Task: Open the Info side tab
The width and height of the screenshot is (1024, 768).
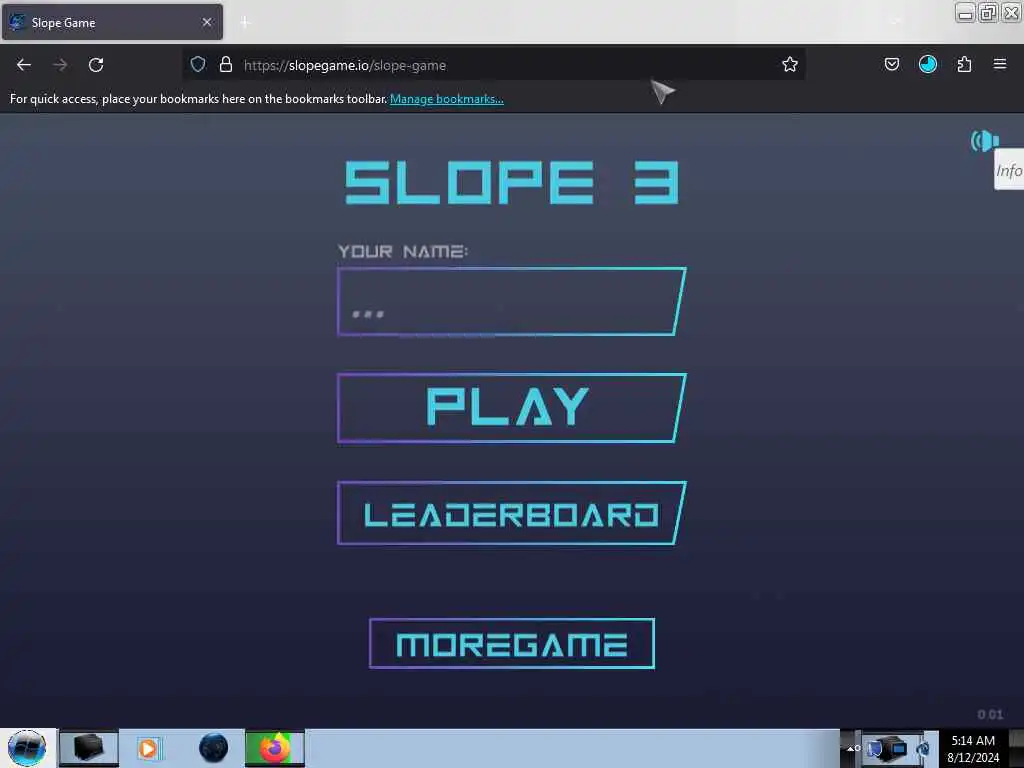Action: coord(1009,170)
